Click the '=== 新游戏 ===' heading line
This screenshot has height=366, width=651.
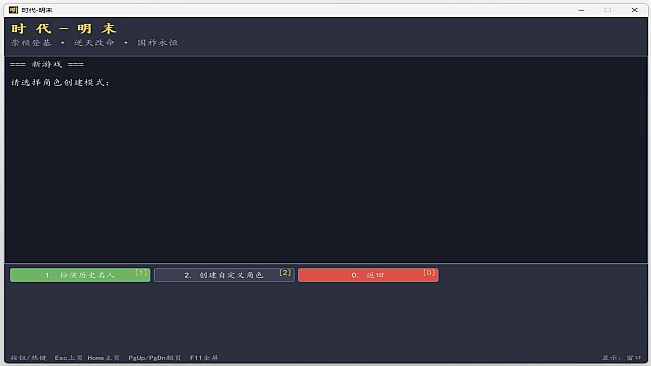pos(47,64)
